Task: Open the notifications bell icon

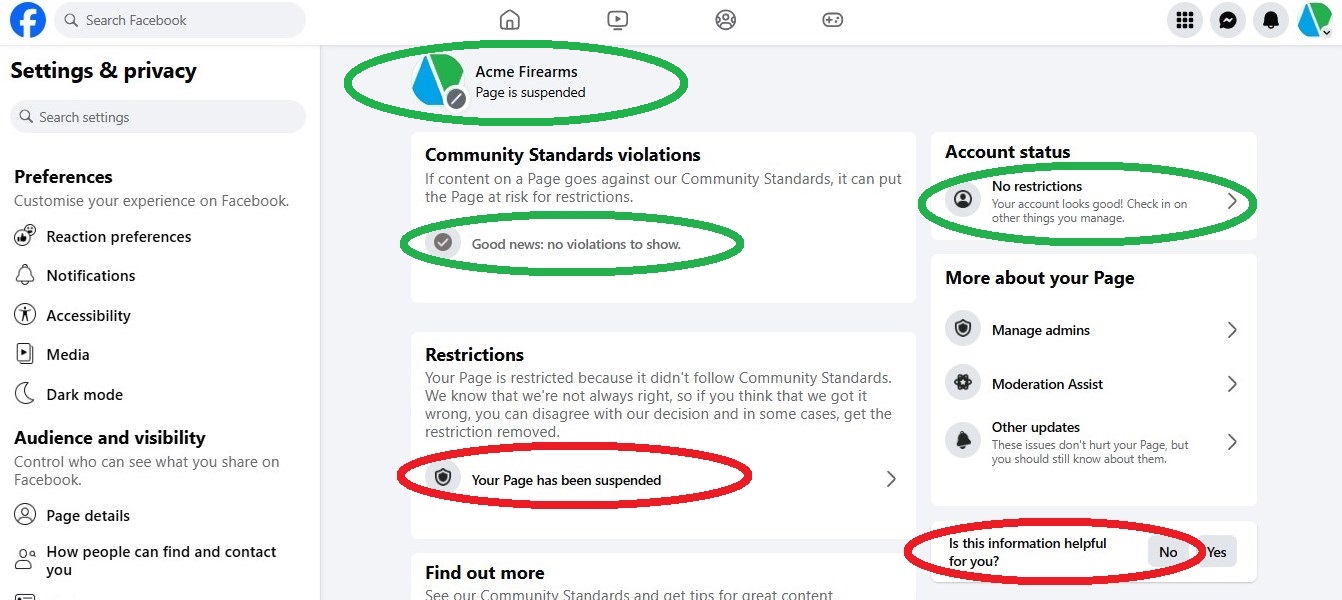Action: coord(1271,20)
